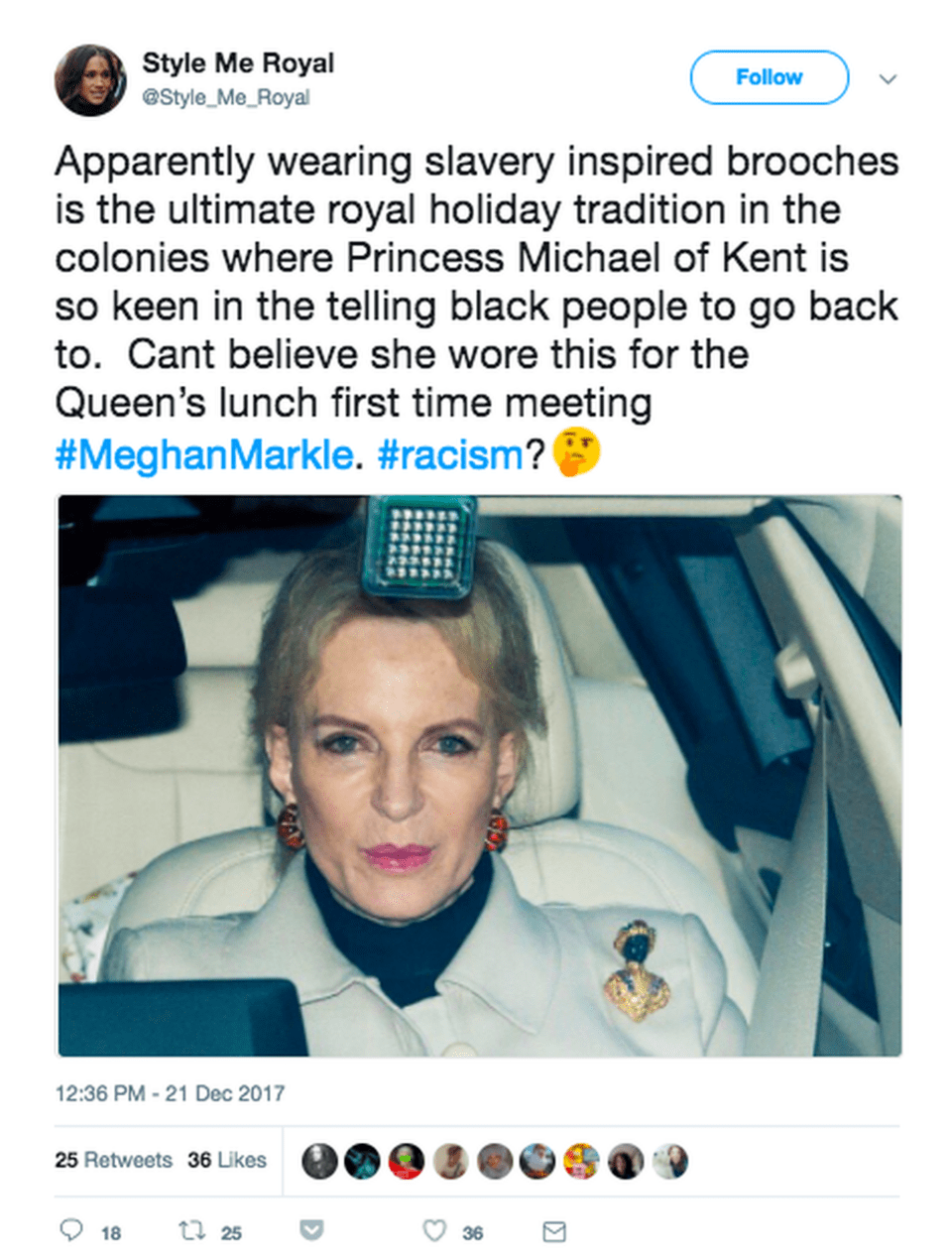View the list of 25 Retweets
Viewport: 952px width, 1260px height.
coord(113,1160)
